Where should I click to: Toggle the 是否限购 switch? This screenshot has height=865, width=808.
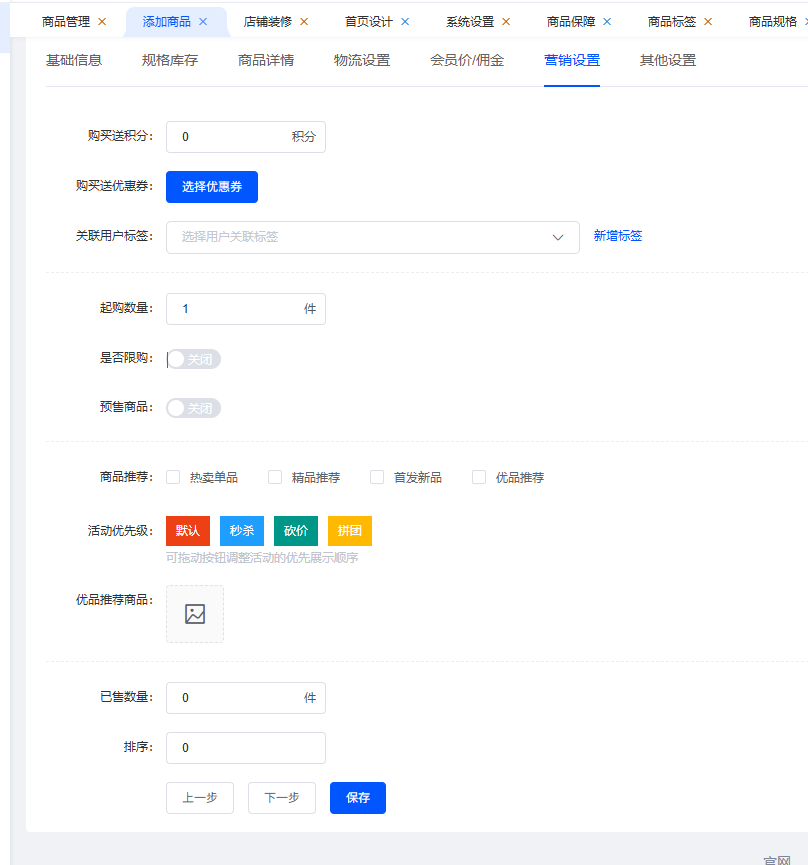(x=193, y=359)
